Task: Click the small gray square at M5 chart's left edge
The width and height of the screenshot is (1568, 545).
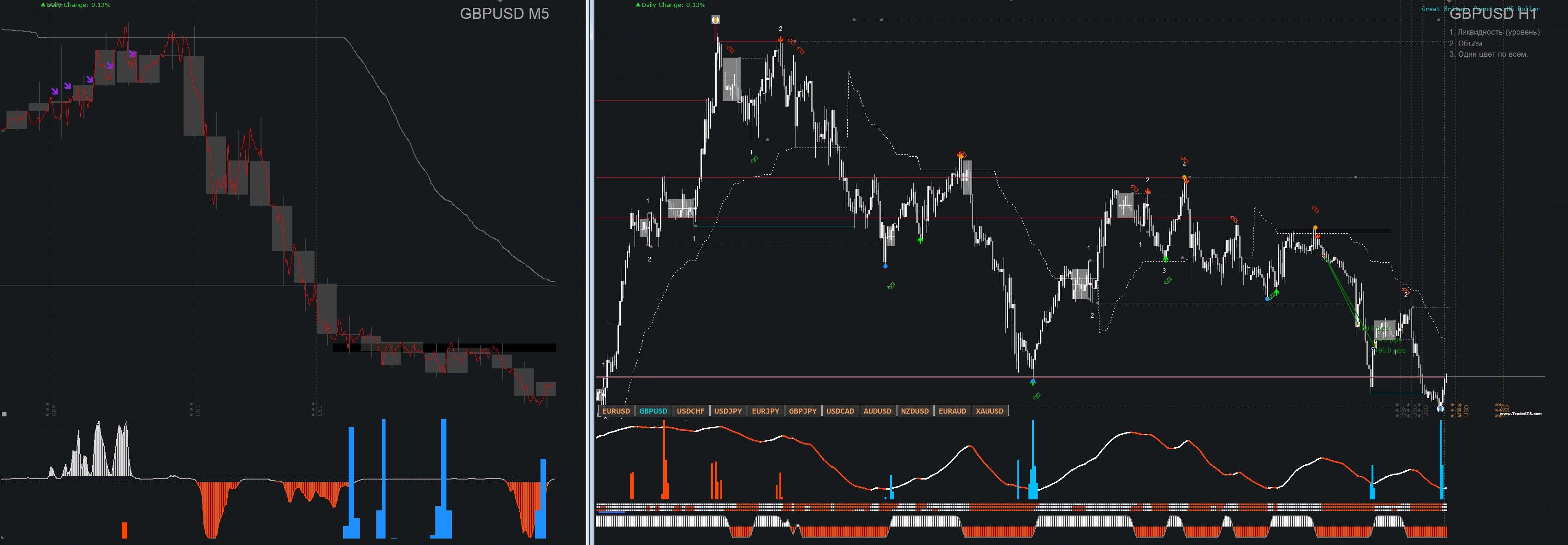Action: coord(4,414)
